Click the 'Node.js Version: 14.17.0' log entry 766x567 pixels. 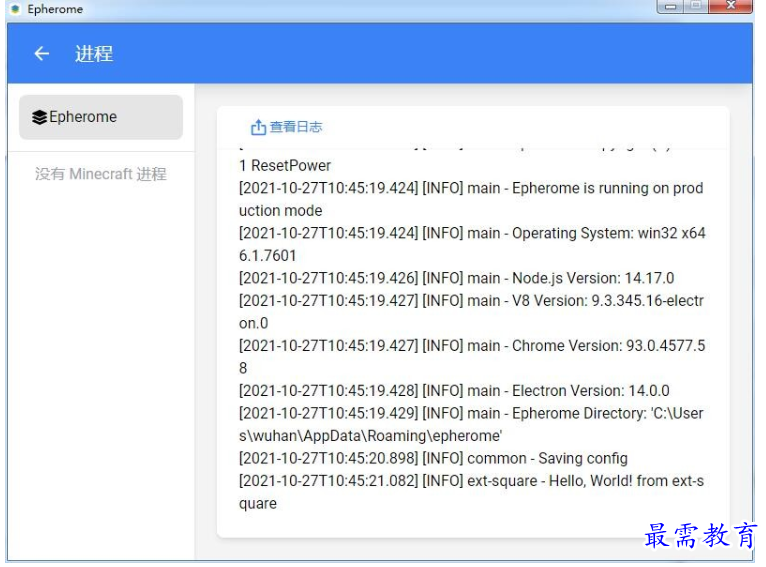click(x=456, y=278)
